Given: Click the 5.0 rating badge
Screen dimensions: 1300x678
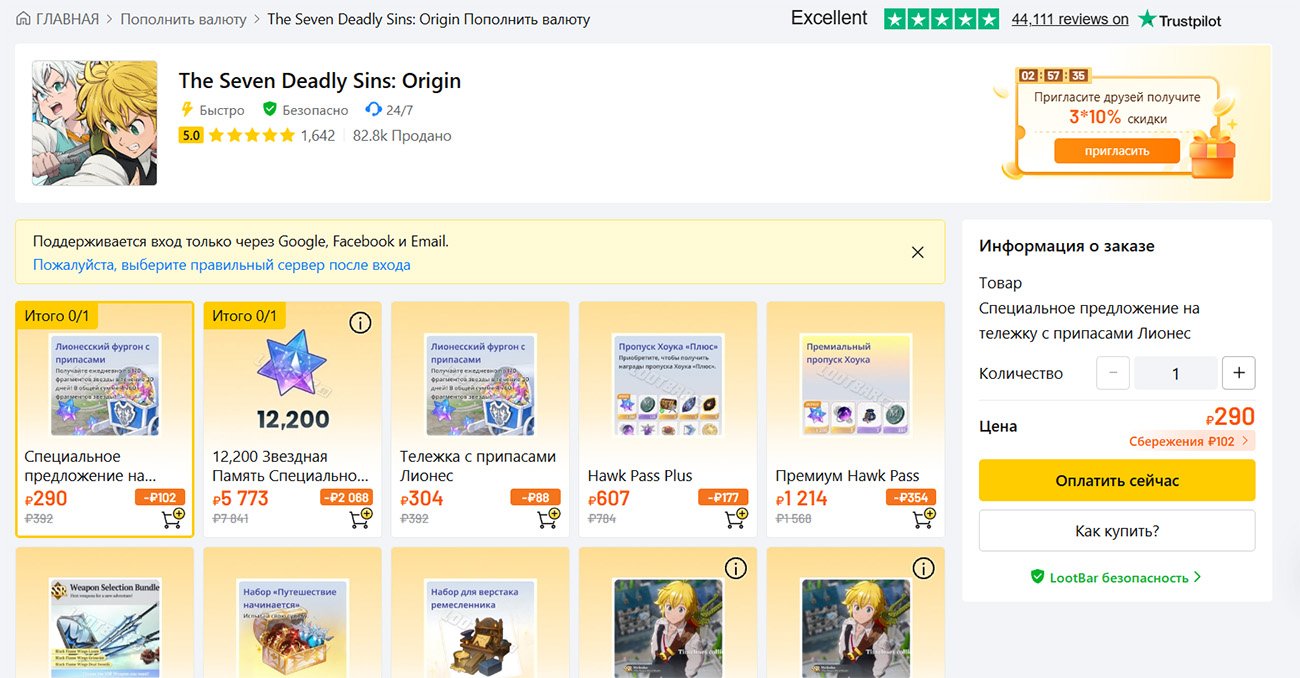Looking at the screenshot, I should (190, 135).
